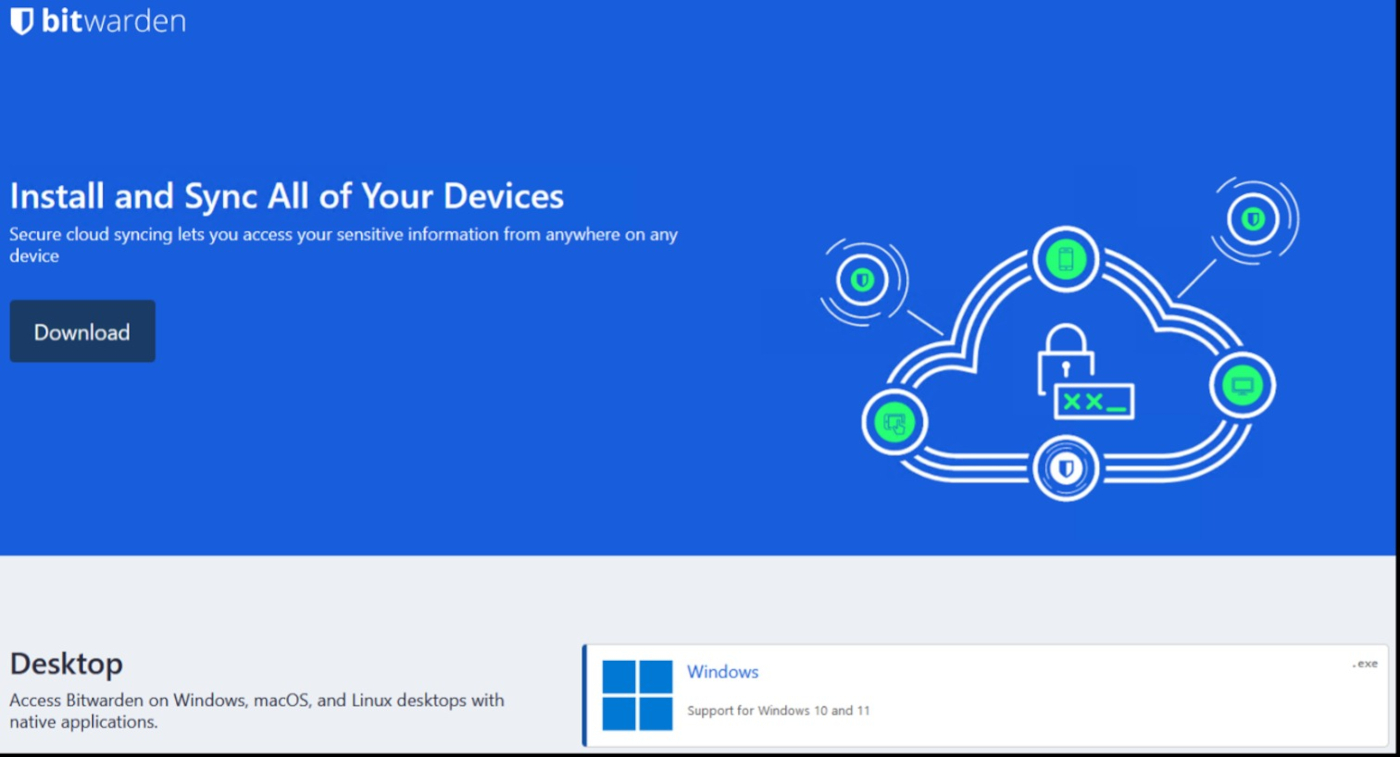Screen dimensions: 1400x757
Task: Click the green mobile phone icon atop the cloud
Action: point(1064,258)
